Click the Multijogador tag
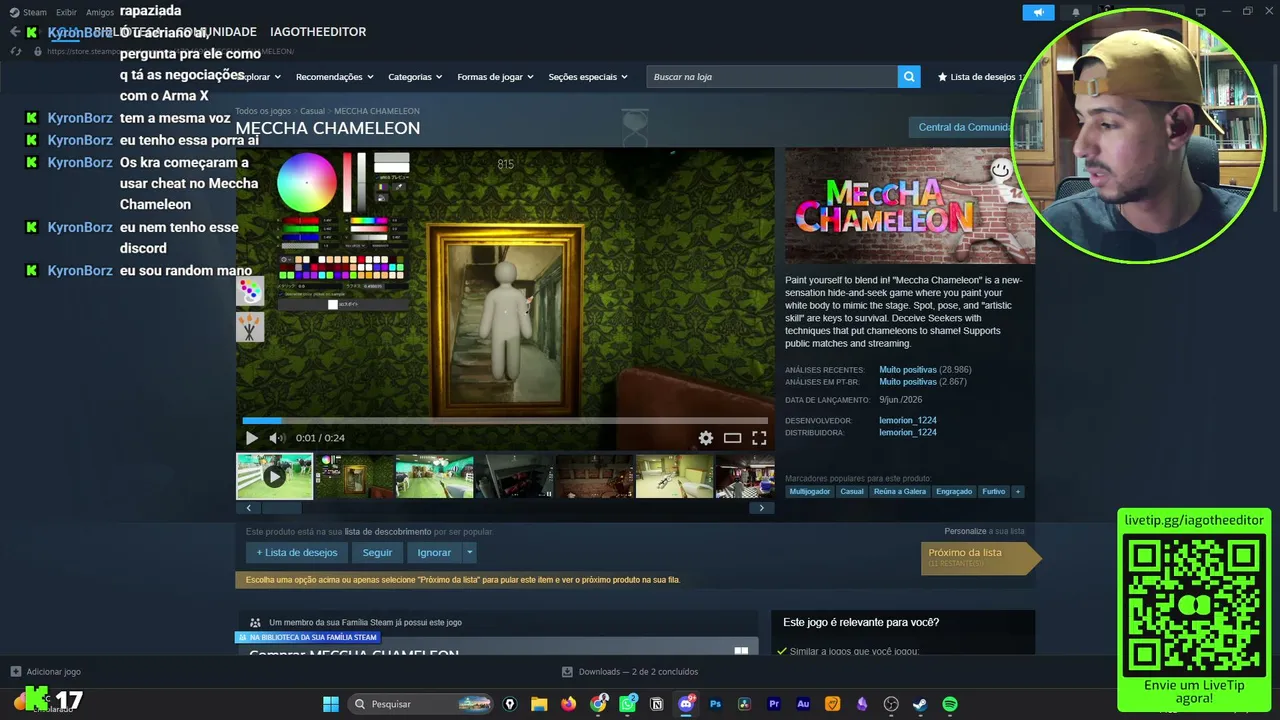The image size is (1280, 720). (810, 492)
